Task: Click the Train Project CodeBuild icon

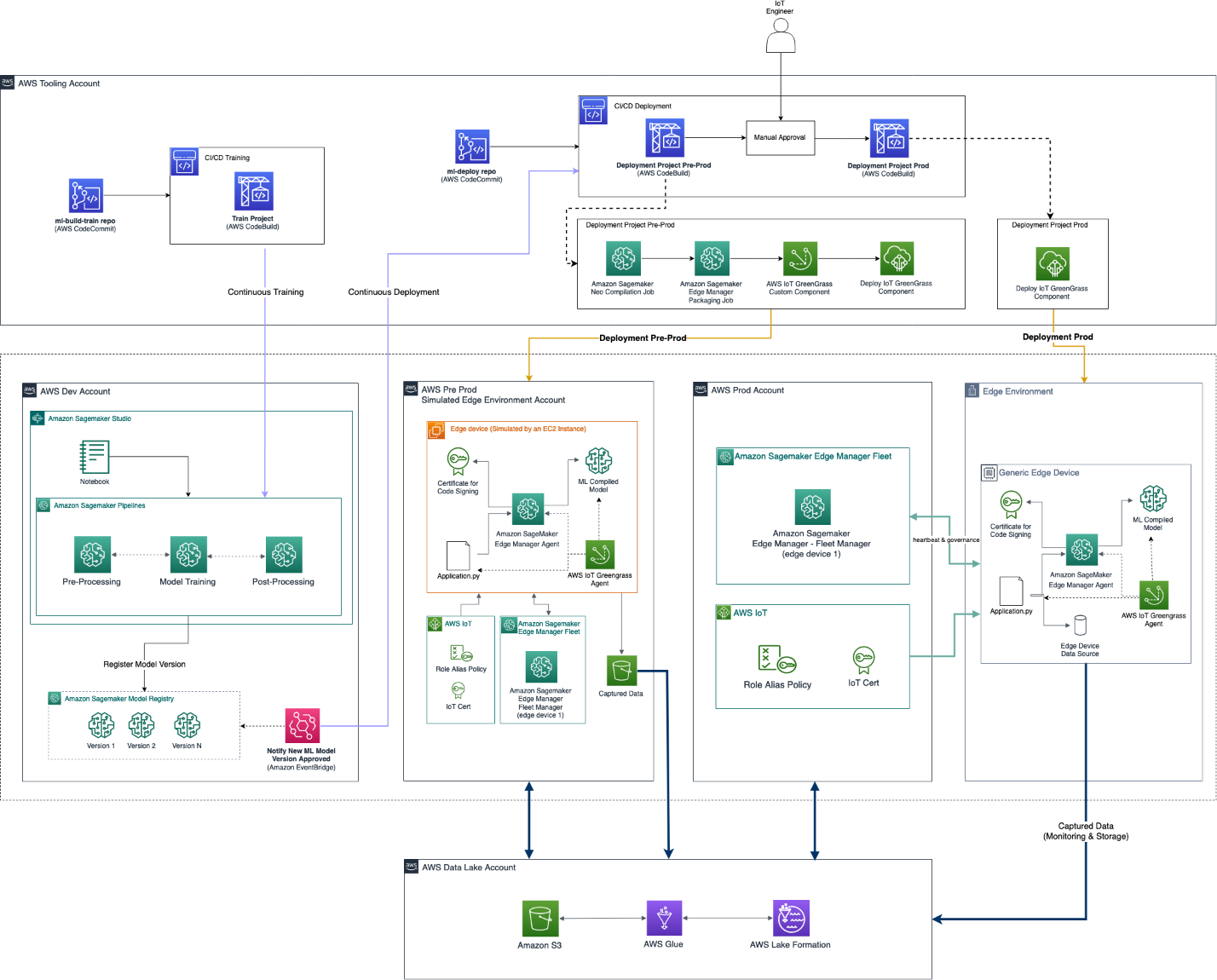Action: [253, 191]
